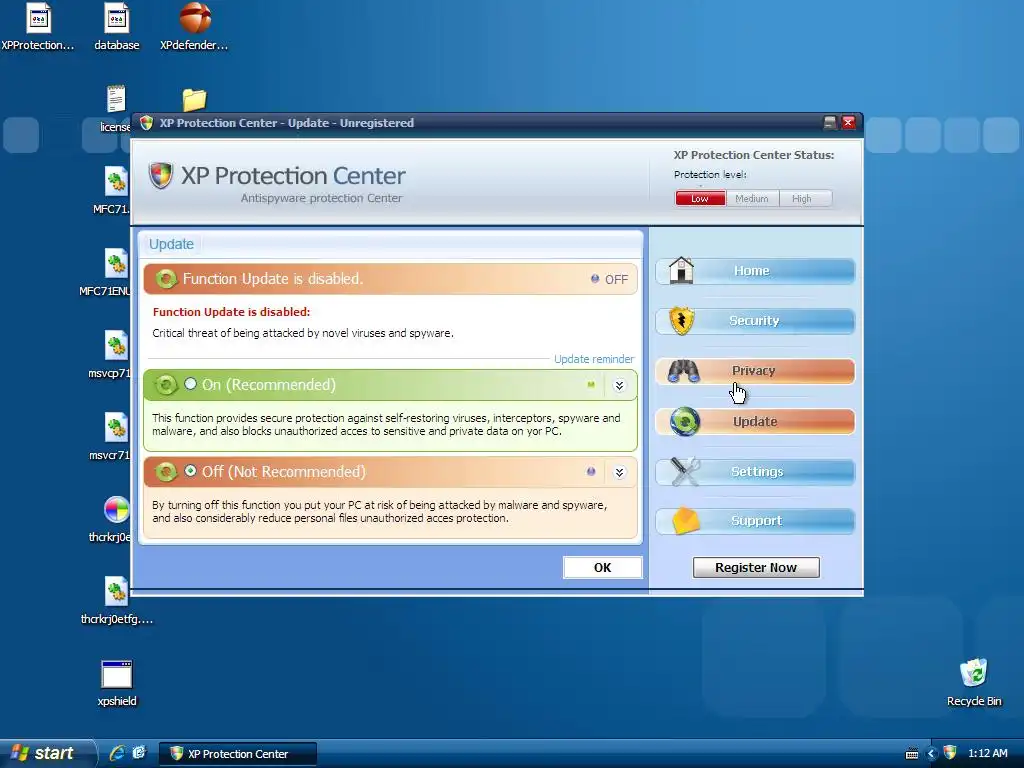Viewport: 1024px width, 768px height.
Task: Close the XP Protection Center window
Action: pos(848,123)
